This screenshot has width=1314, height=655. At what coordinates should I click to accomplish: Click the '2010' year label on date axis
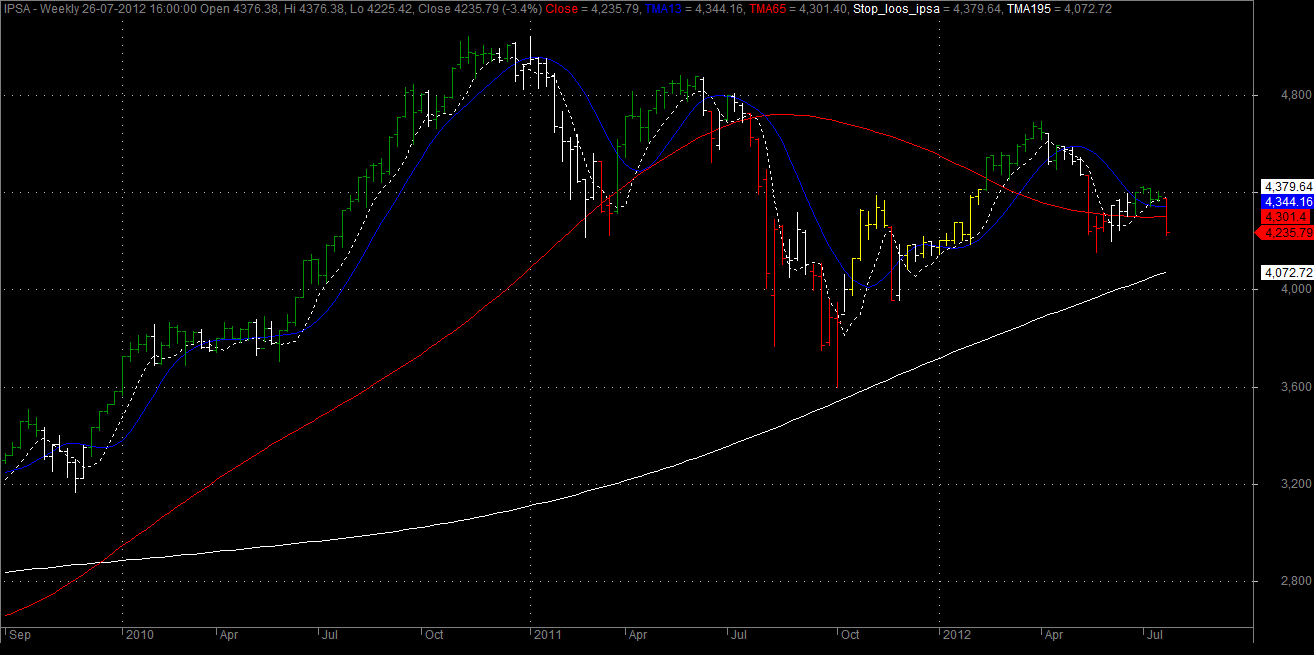138,634
